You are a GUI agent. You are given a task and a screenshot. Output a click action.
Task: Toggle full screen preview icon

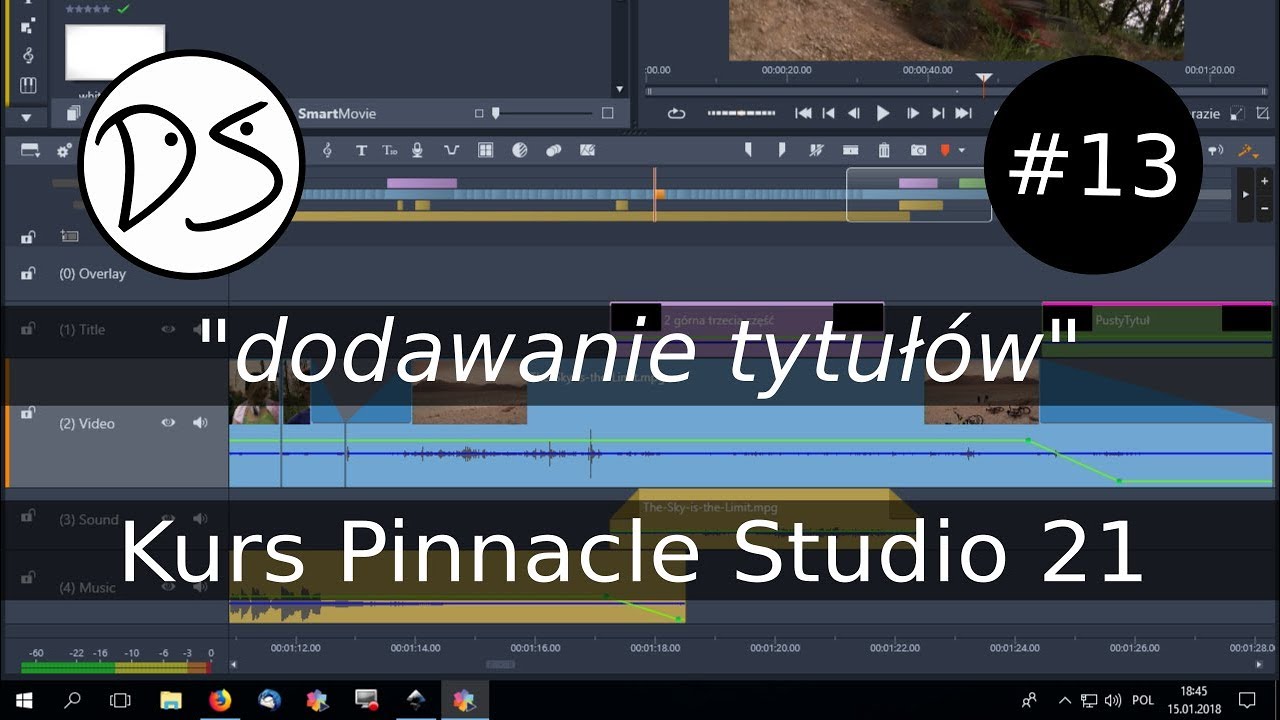pos(1261,114)
